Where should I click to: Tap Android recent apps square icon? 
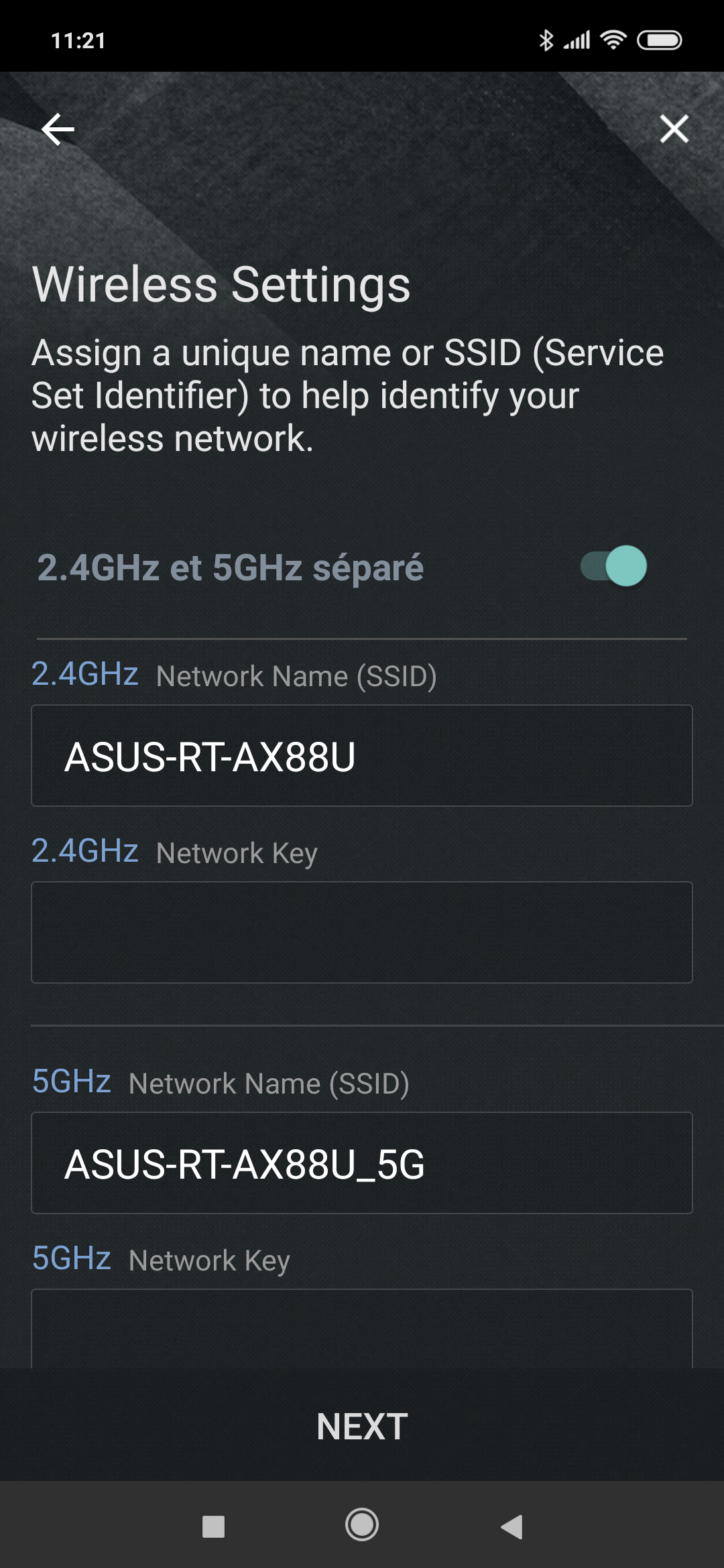point(213,1526)
